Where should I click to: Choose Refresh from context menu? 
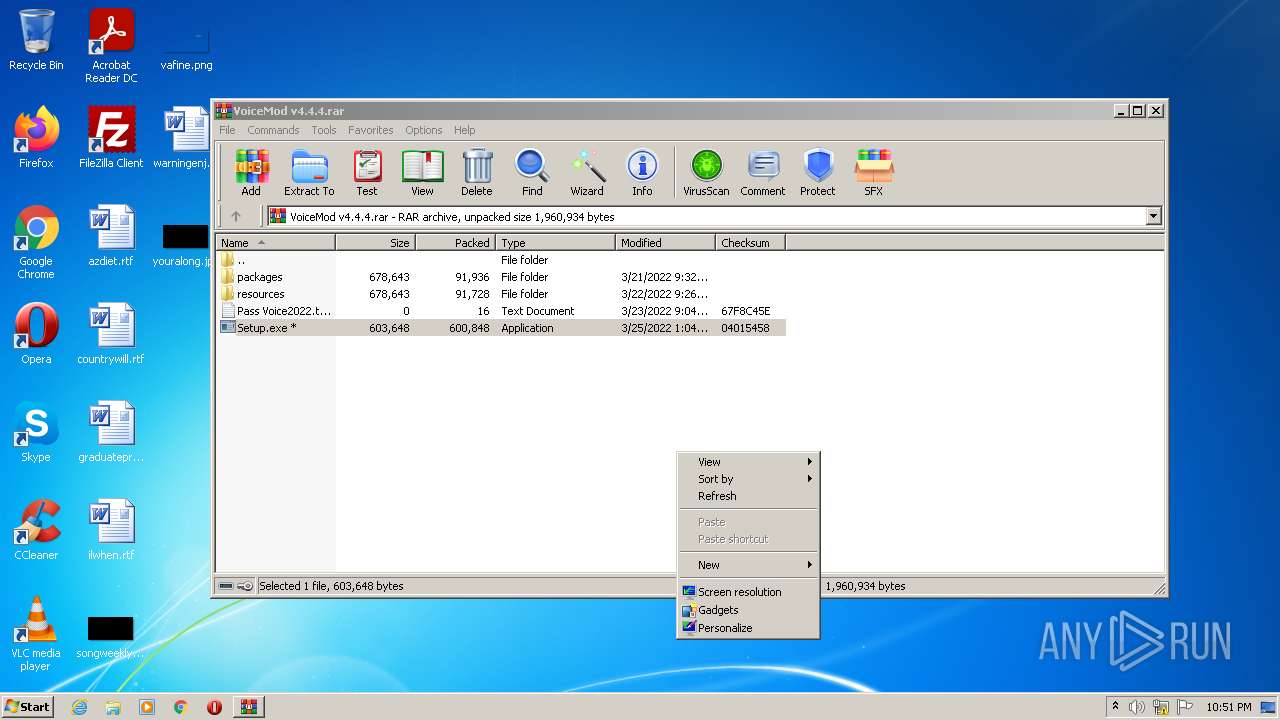[x=748, y=496]
